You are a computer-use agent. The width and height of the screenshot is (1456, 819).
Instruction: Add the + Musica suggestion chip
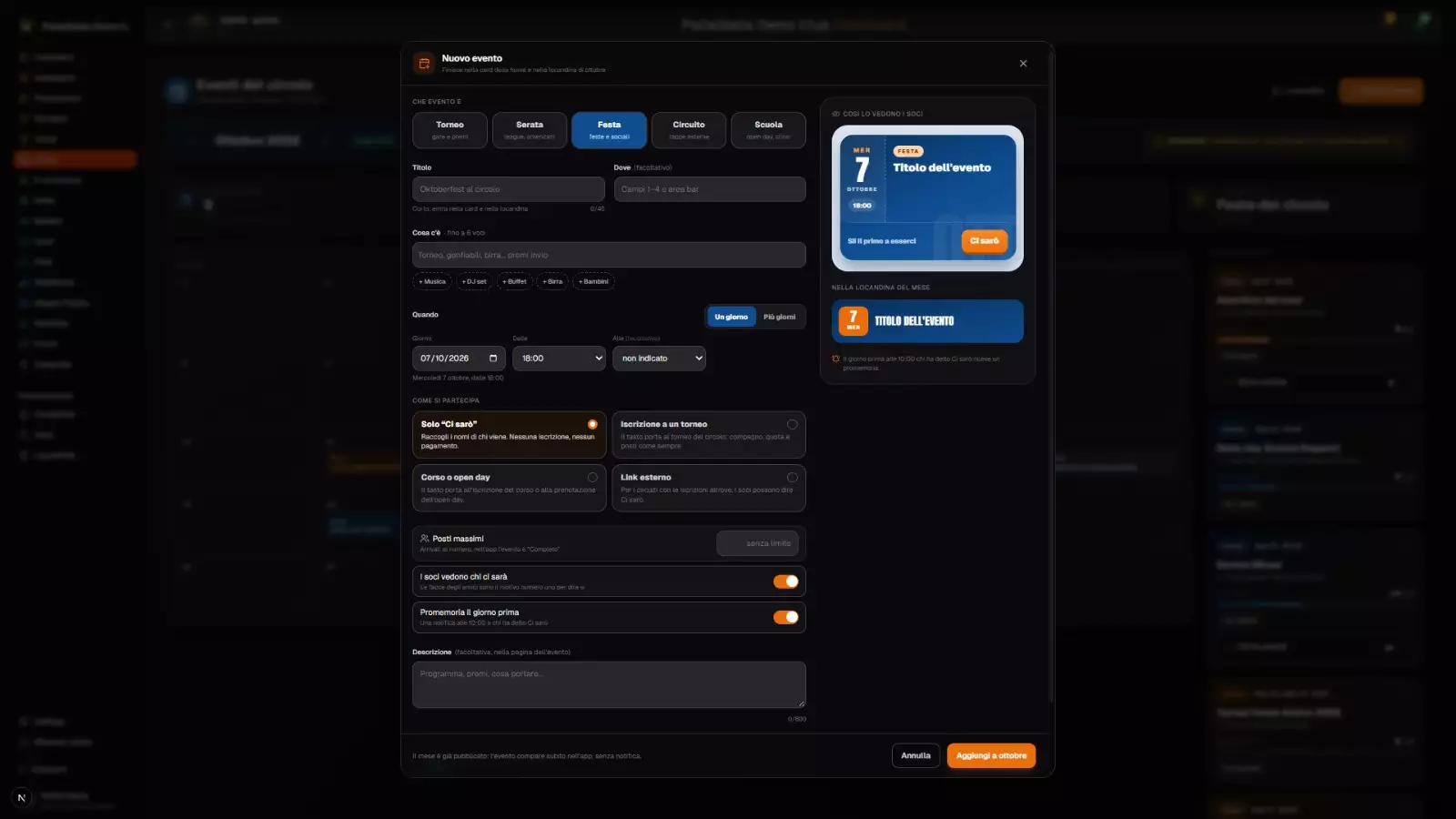[x=432, y=281]
